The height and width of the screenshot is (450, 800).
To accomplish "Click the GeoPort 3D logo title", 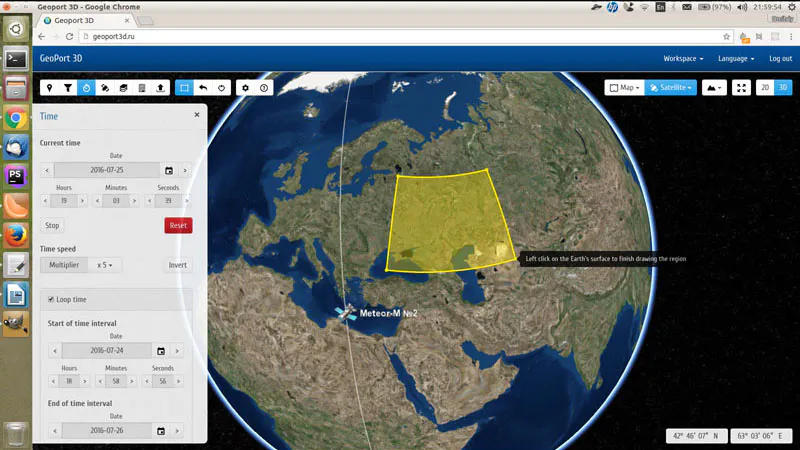I will point(61,58).
